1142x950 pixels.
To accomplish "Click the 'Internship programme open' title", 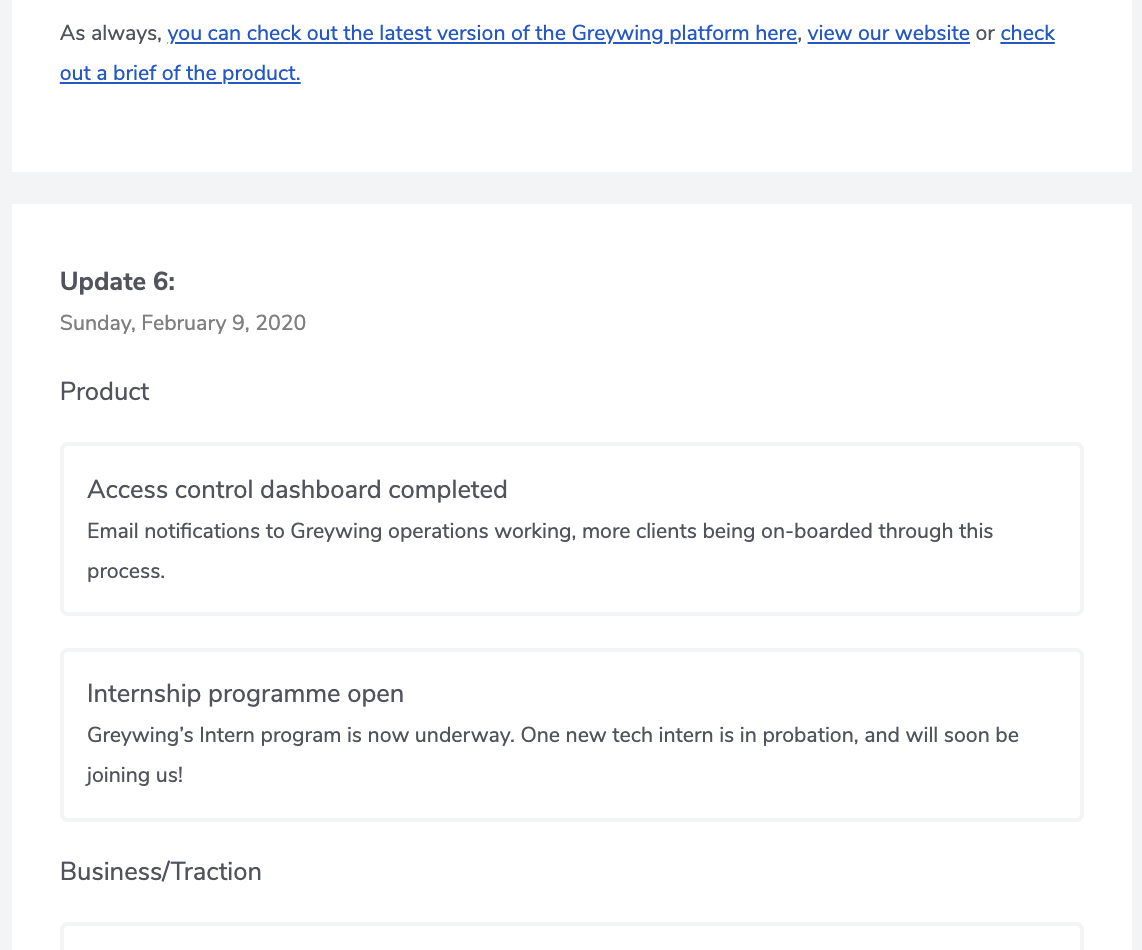I will pyautogui.click(x=245, y=694).
